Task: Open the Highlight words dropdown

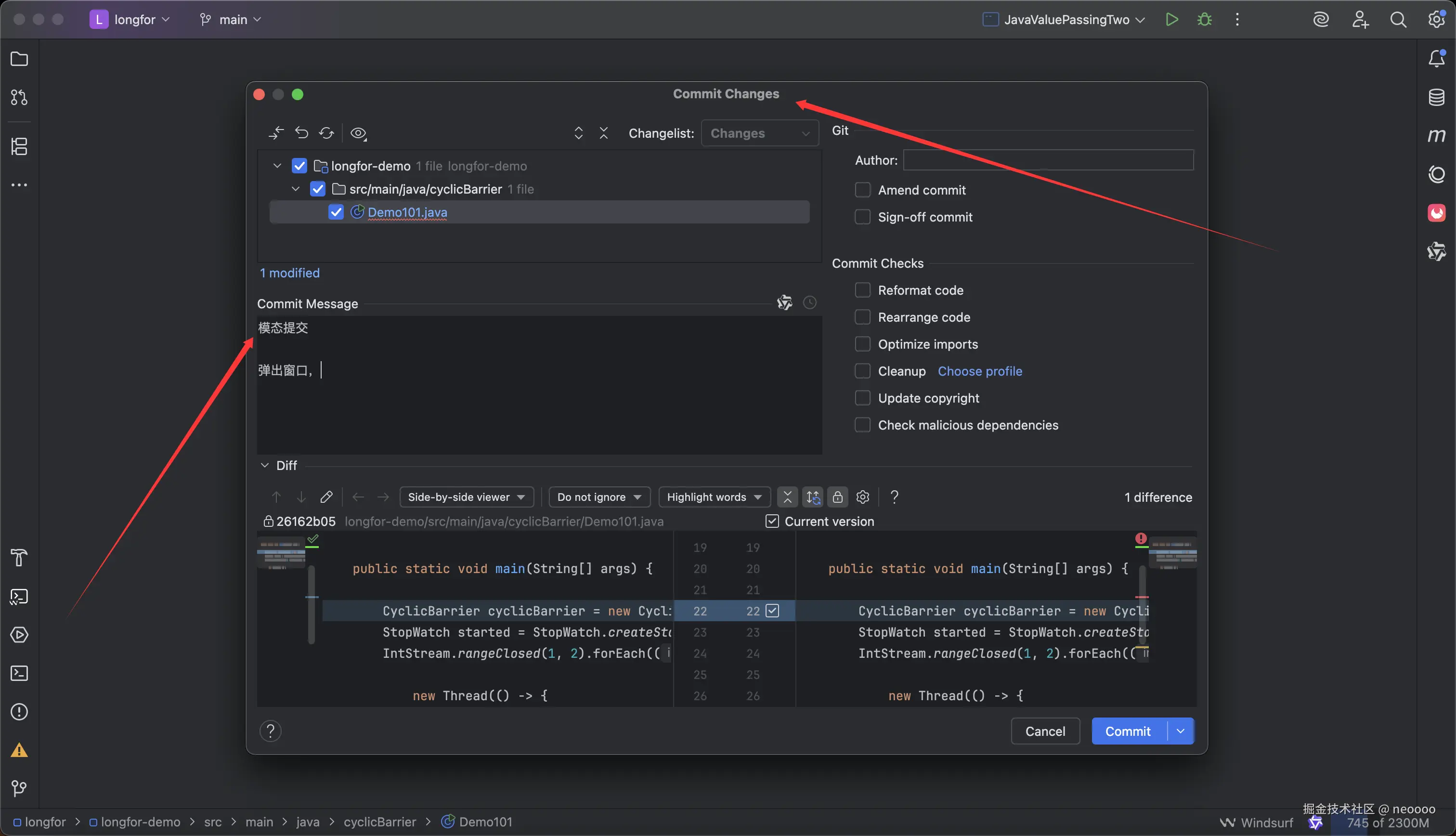Action: pyautogui.click(x=714, y=496)
